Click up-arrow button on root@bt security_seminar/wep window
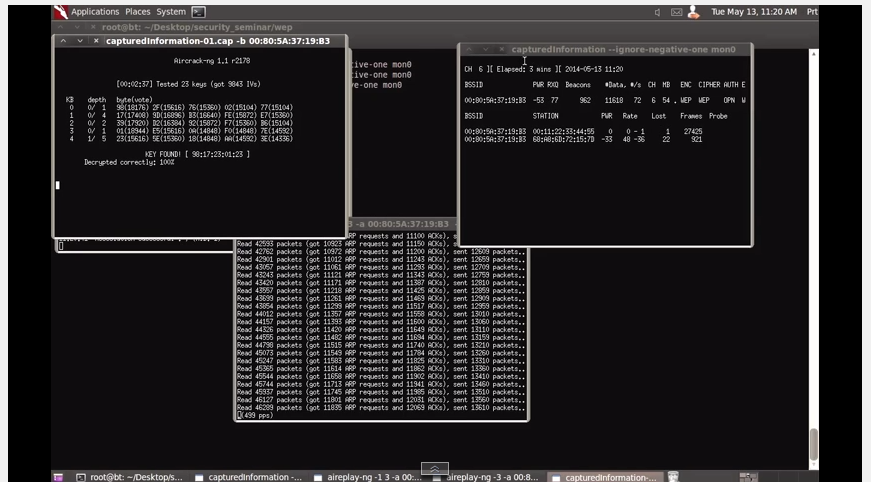This screenshot has height=482, width=871. coord(61,27)
